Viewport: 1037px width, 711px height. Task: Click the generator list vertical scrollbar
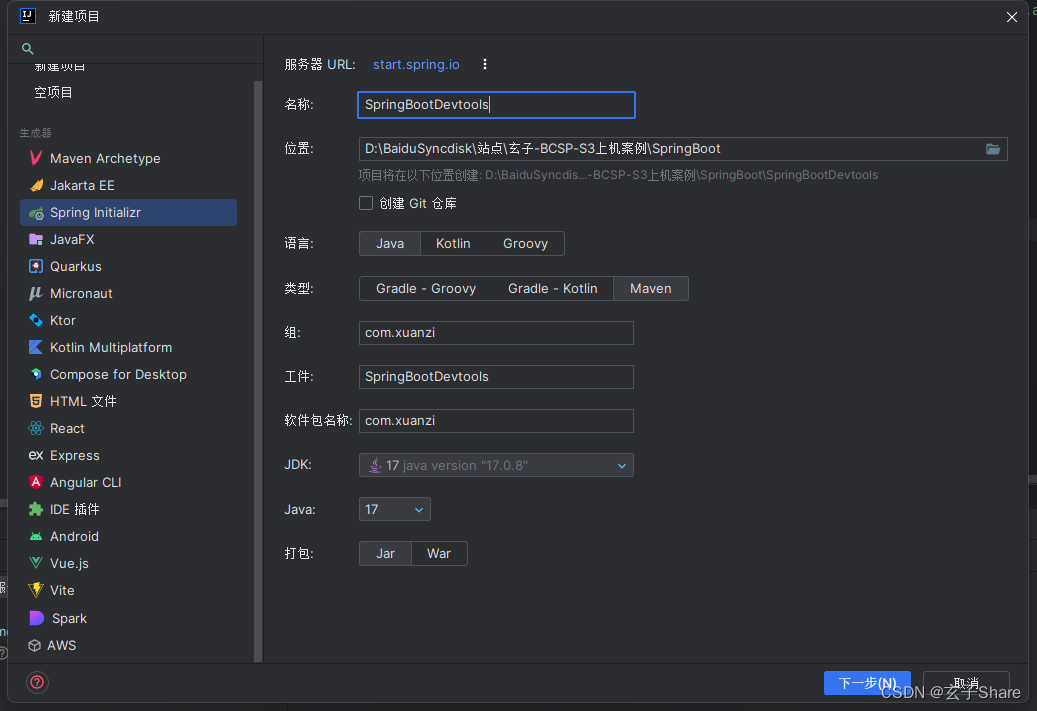pos(258,370)
